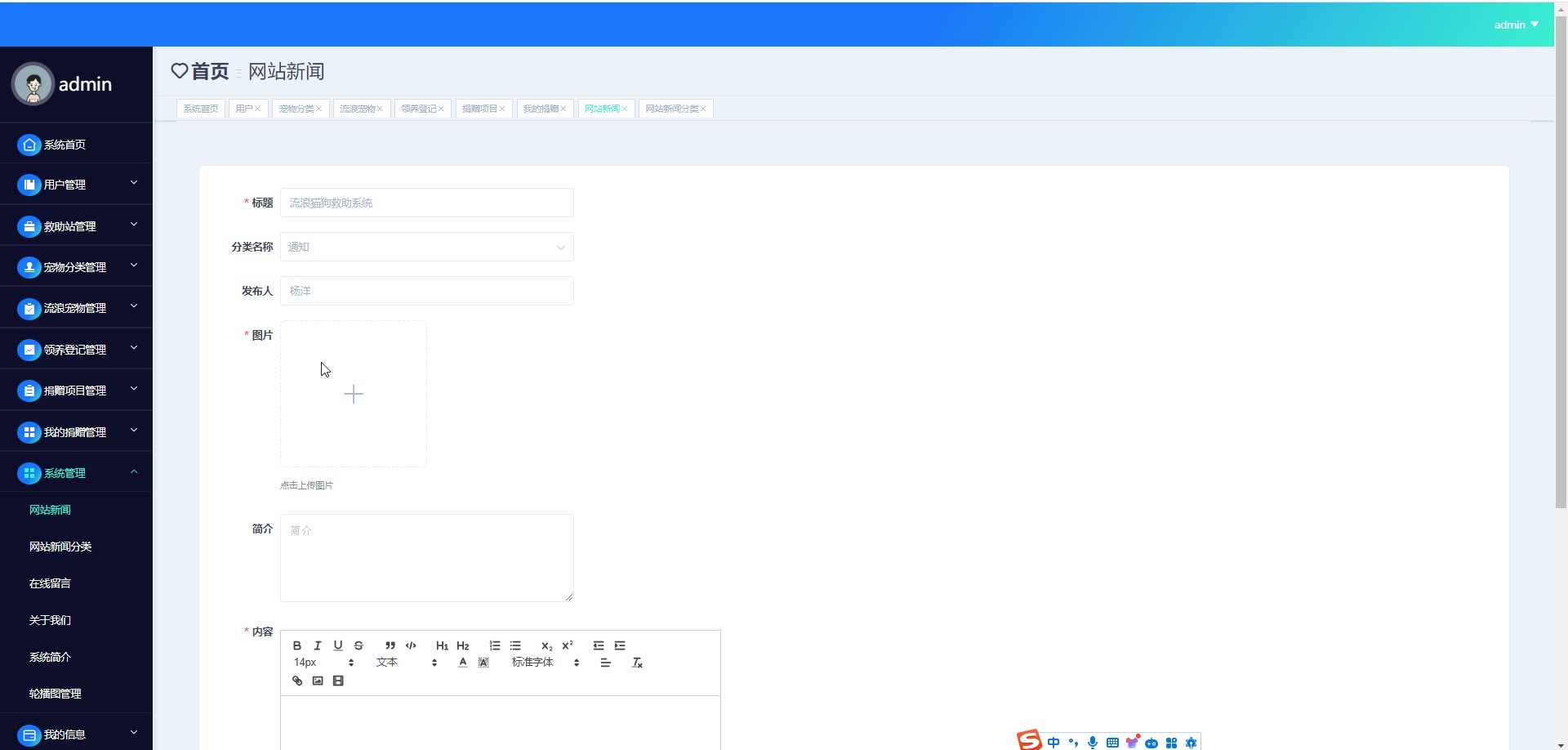Image resolution: width=1568 pixels, height=750 pixels.
Task: Go to 系统首页 in the sidebar
Action: 76,145
